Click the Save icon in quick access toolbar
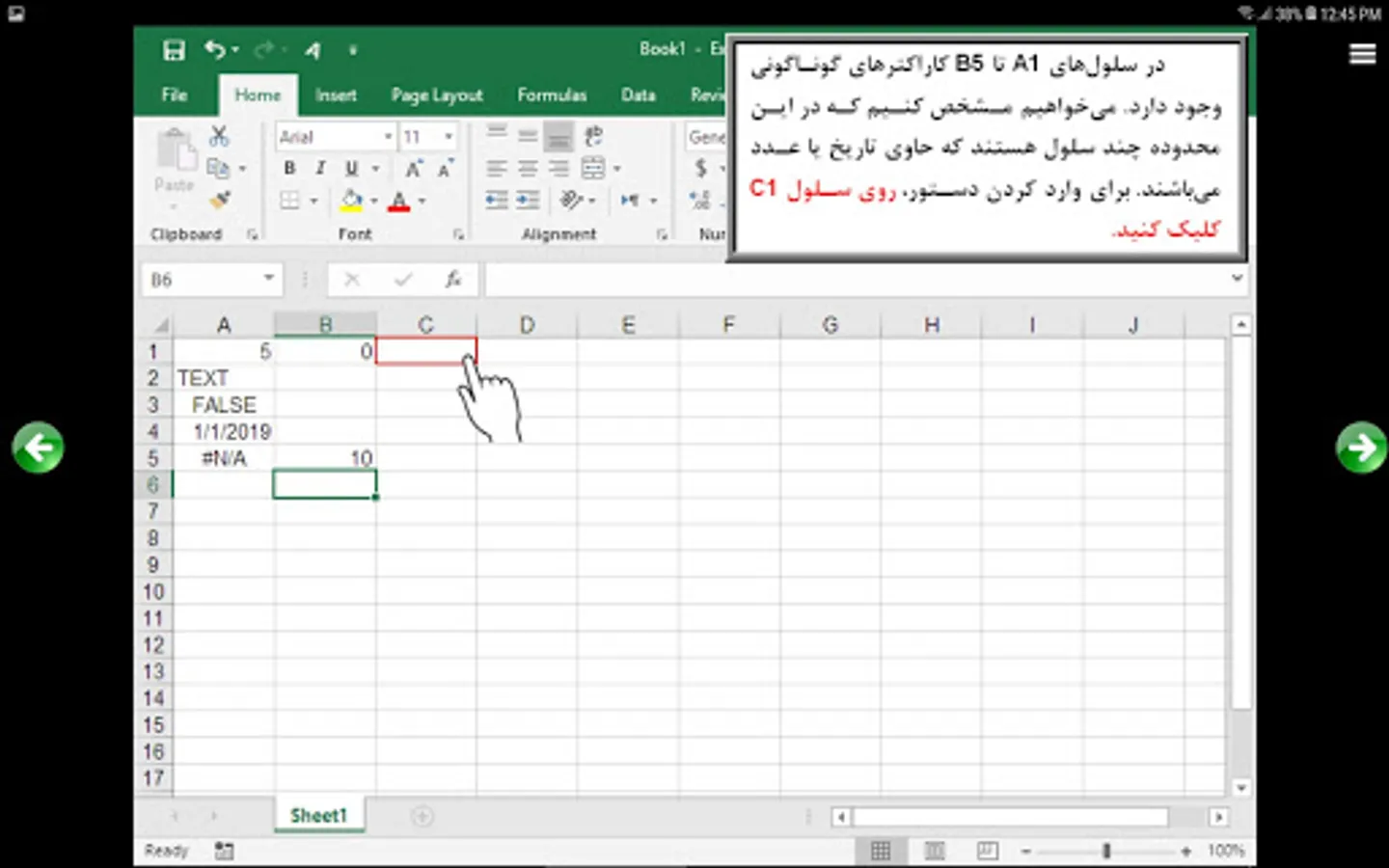Viewport: 1389px width, 868px height. pos(174,50)
